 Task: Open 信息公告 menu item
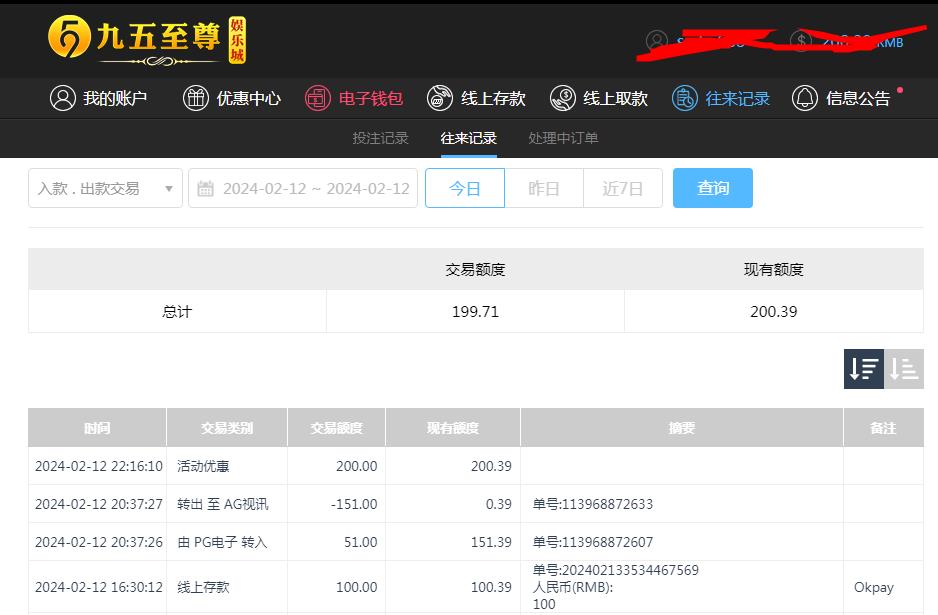click(841, 98)
